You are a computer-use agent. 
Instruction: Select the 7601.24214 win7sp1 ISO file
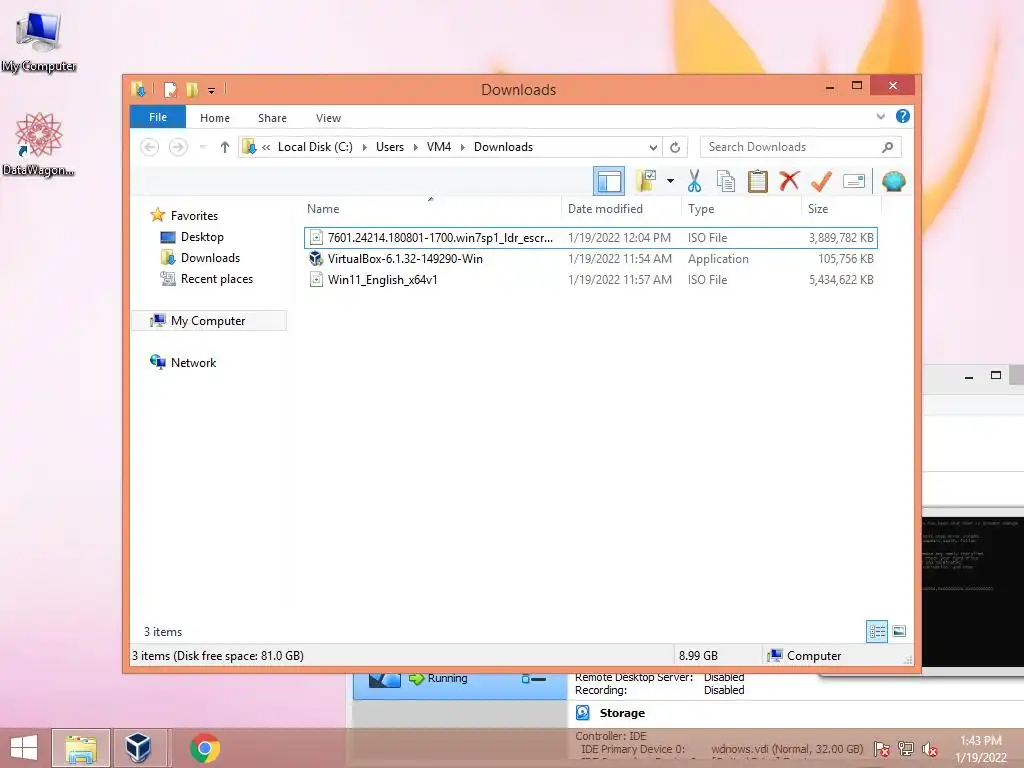tap(590, 238)
